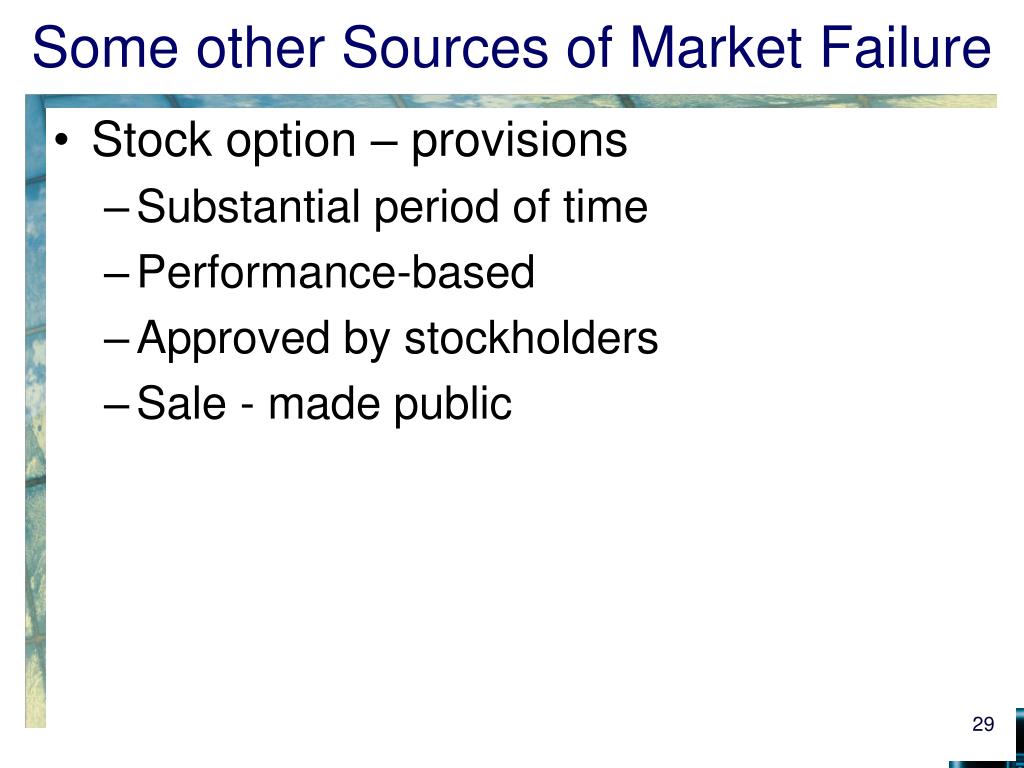Click the word 'Market' in the title

pos(715,47)
